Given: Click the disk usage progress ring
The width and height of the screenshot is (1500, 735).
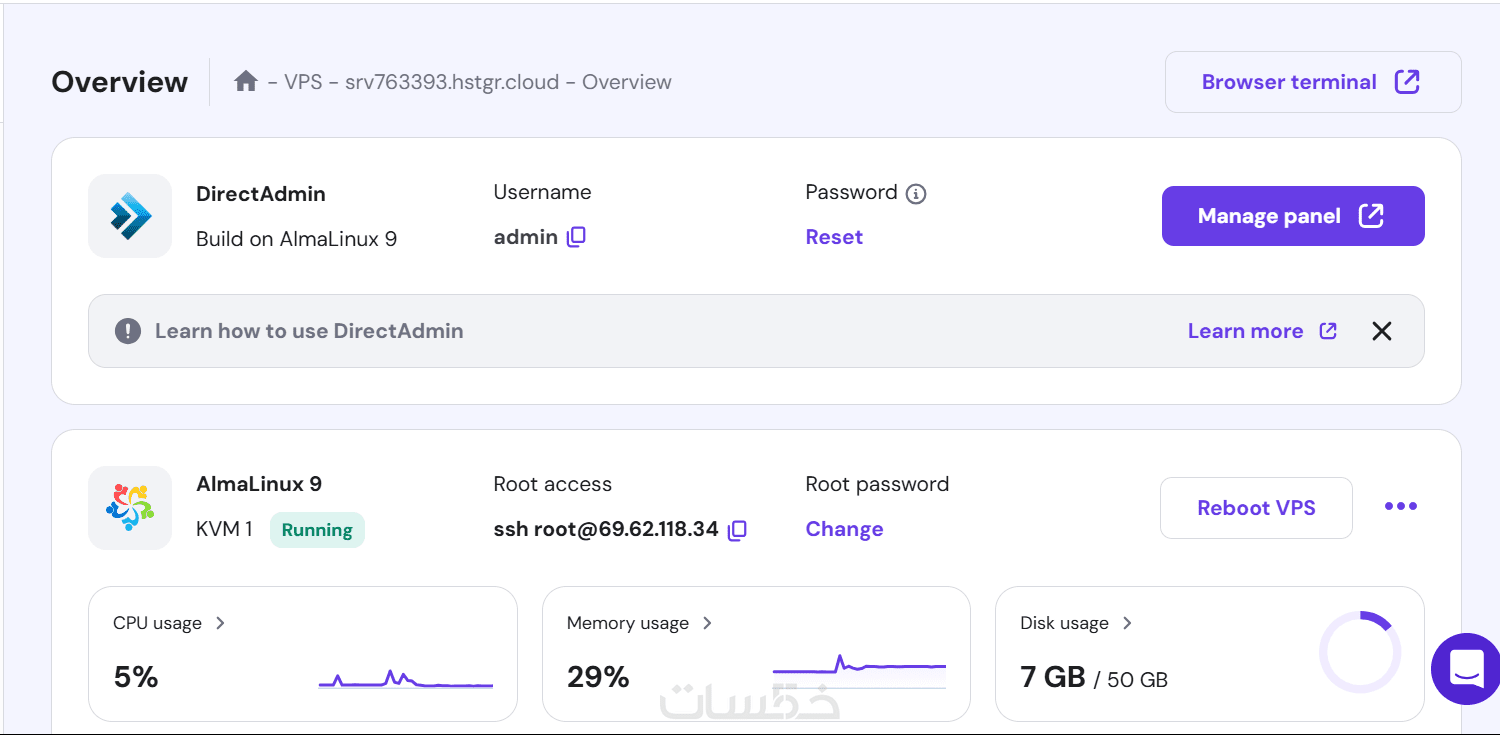Looking at the screenshot, I should pos(1360,652).
